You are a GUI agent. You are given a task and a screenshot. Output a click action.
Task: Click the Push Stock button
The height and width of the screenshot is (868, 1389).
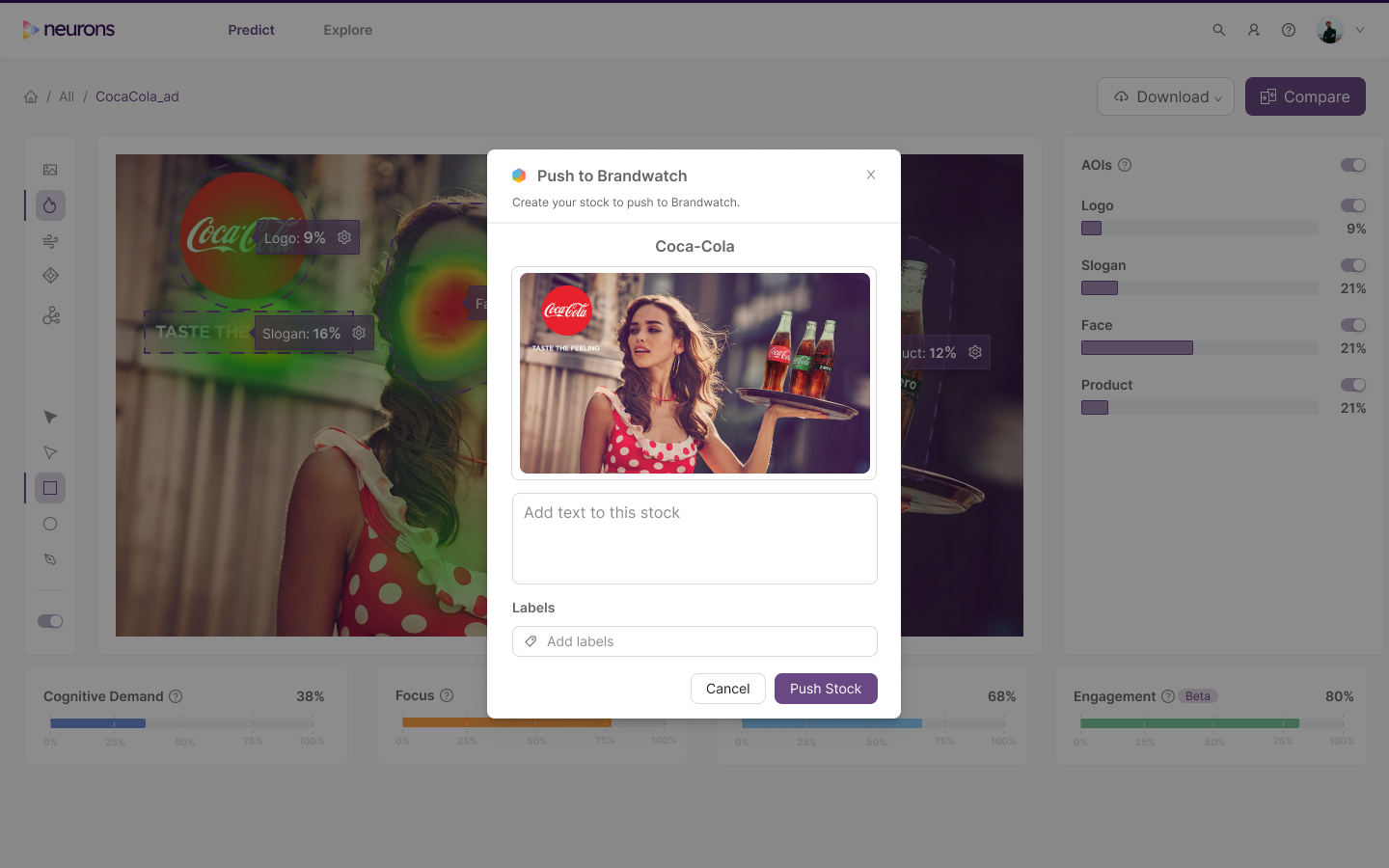click(826, 689)
